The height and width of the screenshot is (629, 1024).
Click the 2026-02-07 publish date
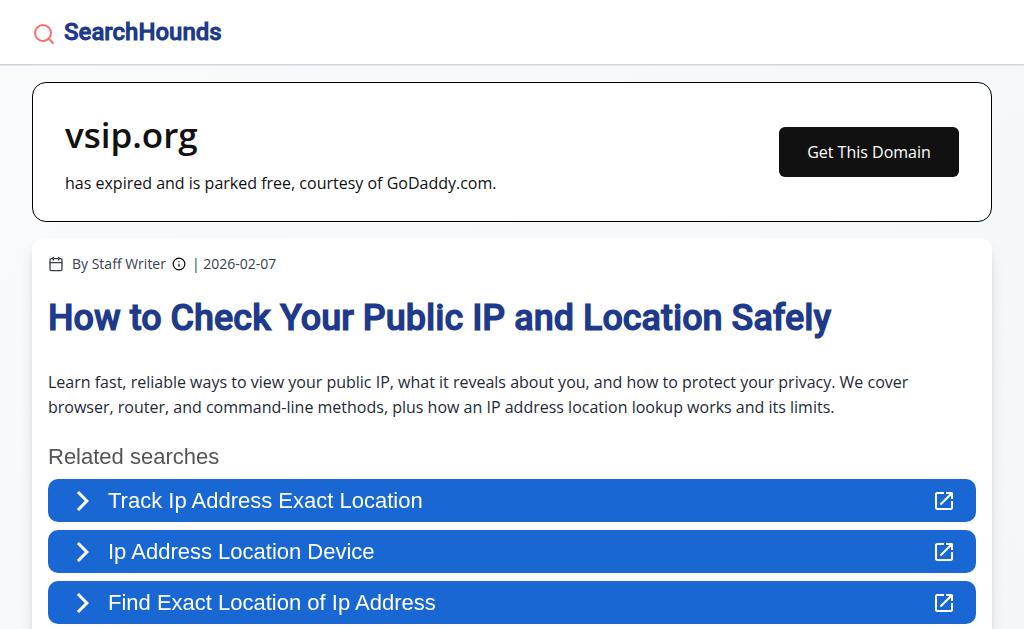coord(239,264)
